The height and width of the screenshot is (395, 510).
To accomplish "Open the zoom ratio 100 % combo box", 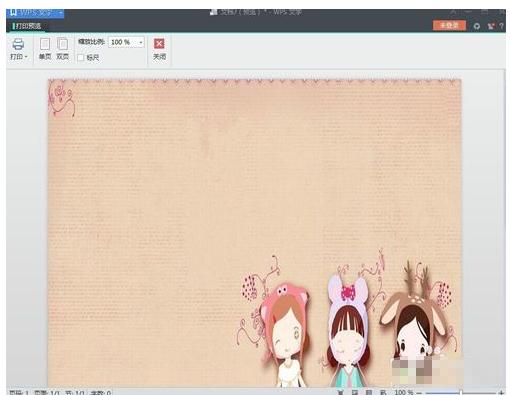I will (x=126, y=42).
